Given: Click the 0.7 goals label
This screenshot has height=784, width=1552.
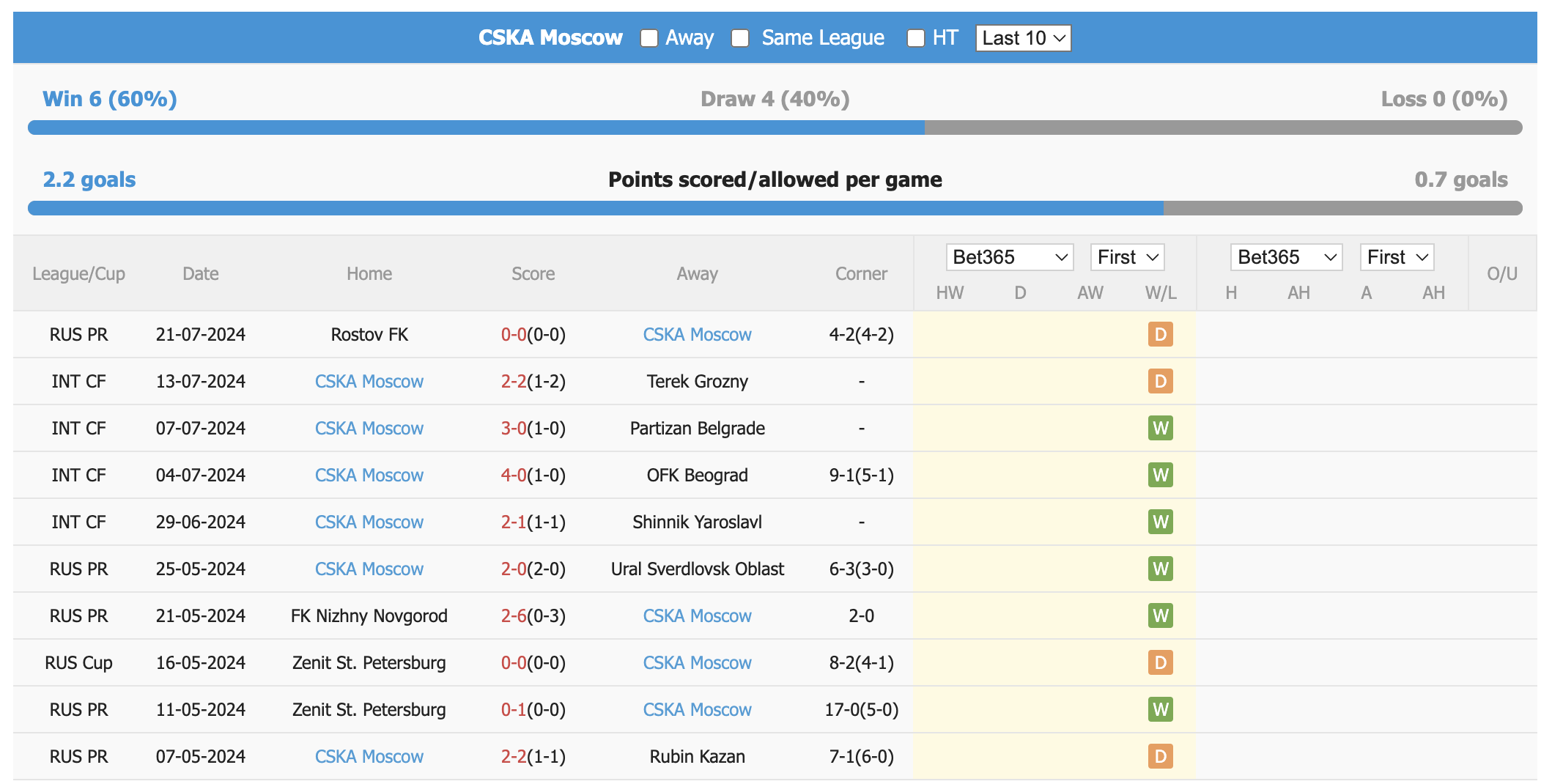Looking at the screenshot, I should coord(1461,180).
